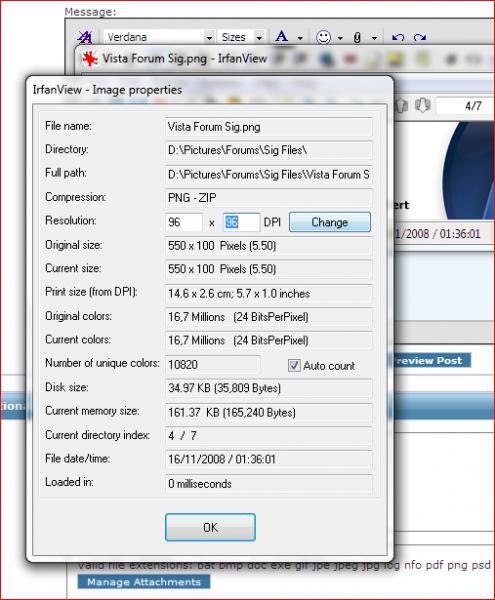The width and height of the screenshot is (495, 600).
Task: Click the Change DPI button
Action: [330, 222]
